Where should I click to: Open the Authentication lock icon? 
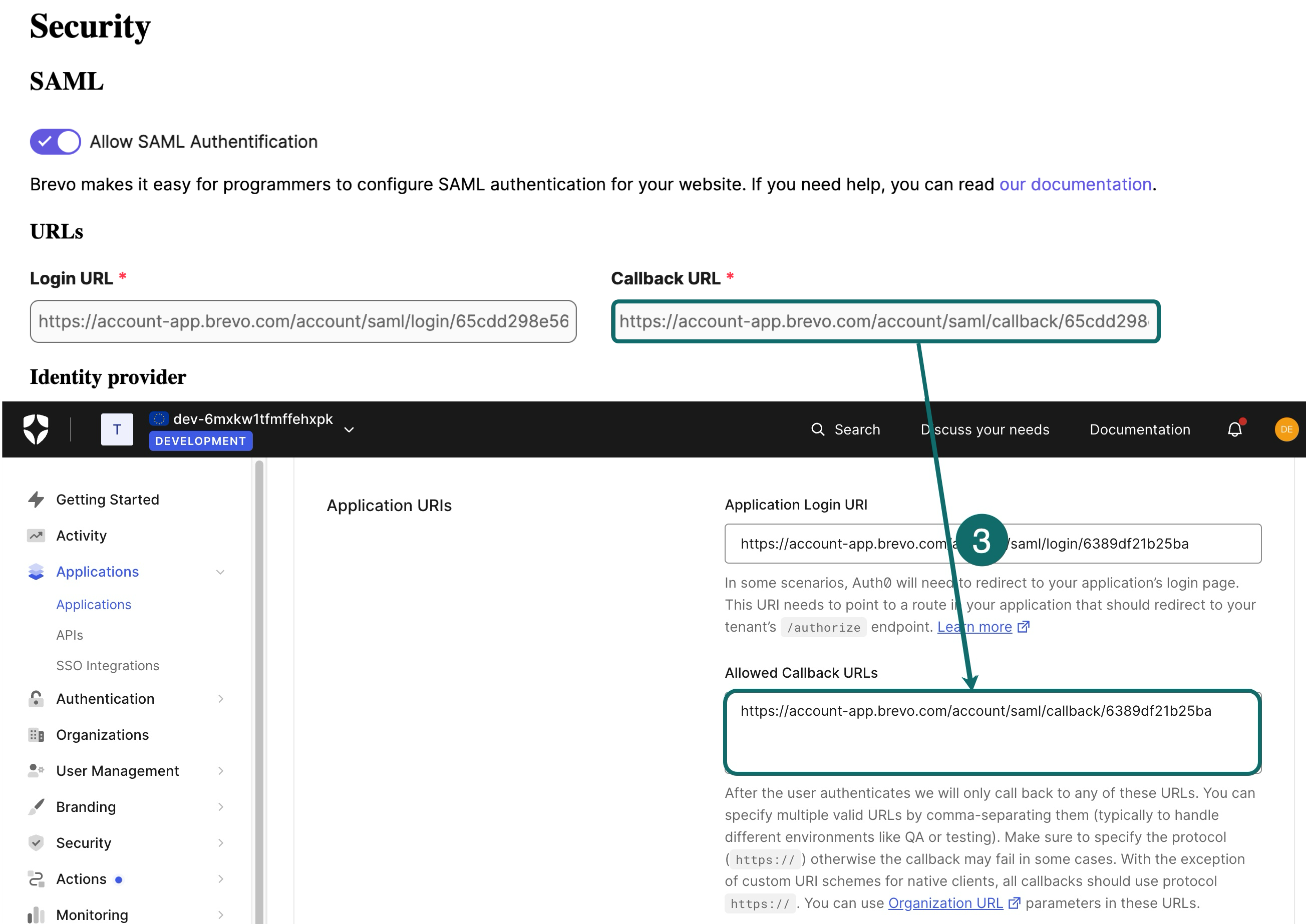coord(37,699)
